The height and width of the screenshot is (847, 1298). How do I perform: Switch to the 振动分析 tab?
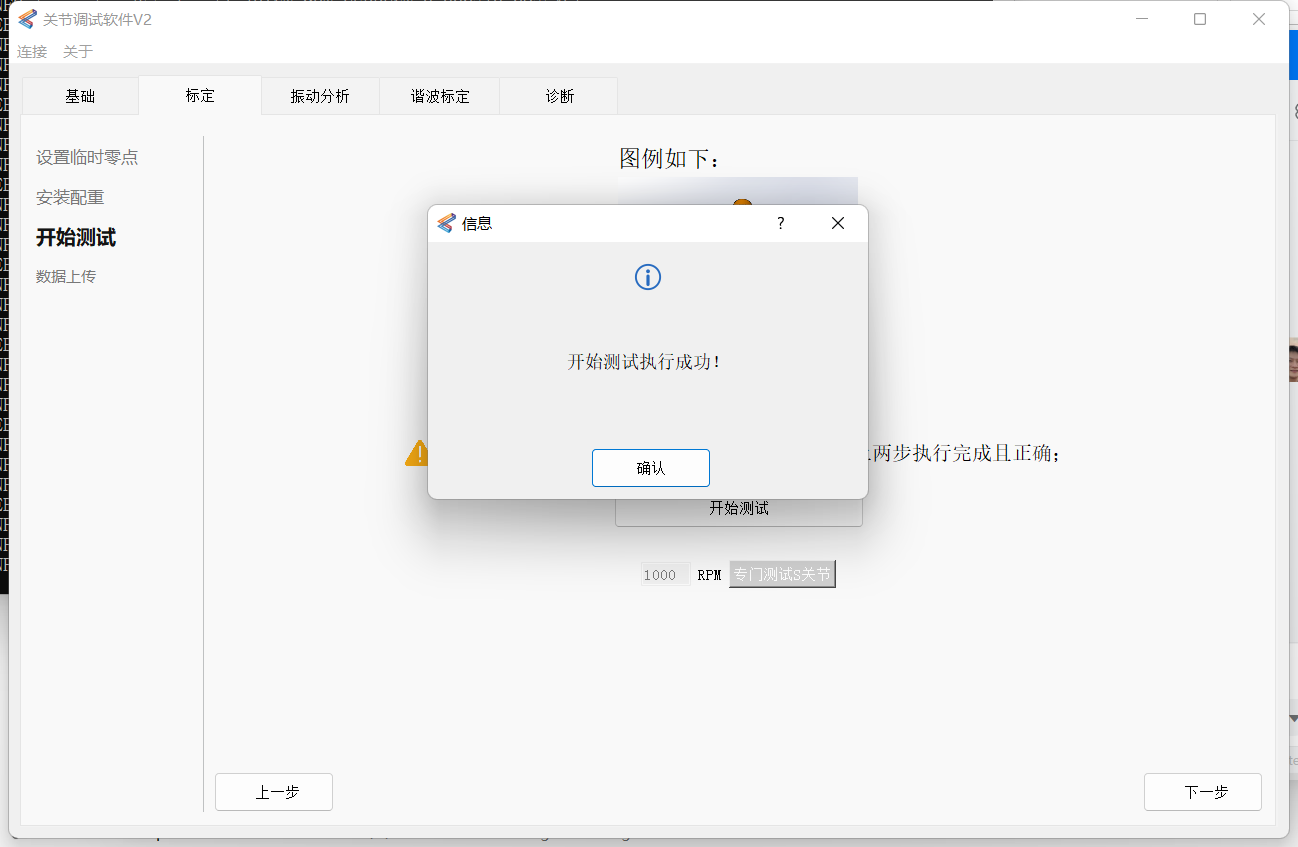[x=320, y=96]
